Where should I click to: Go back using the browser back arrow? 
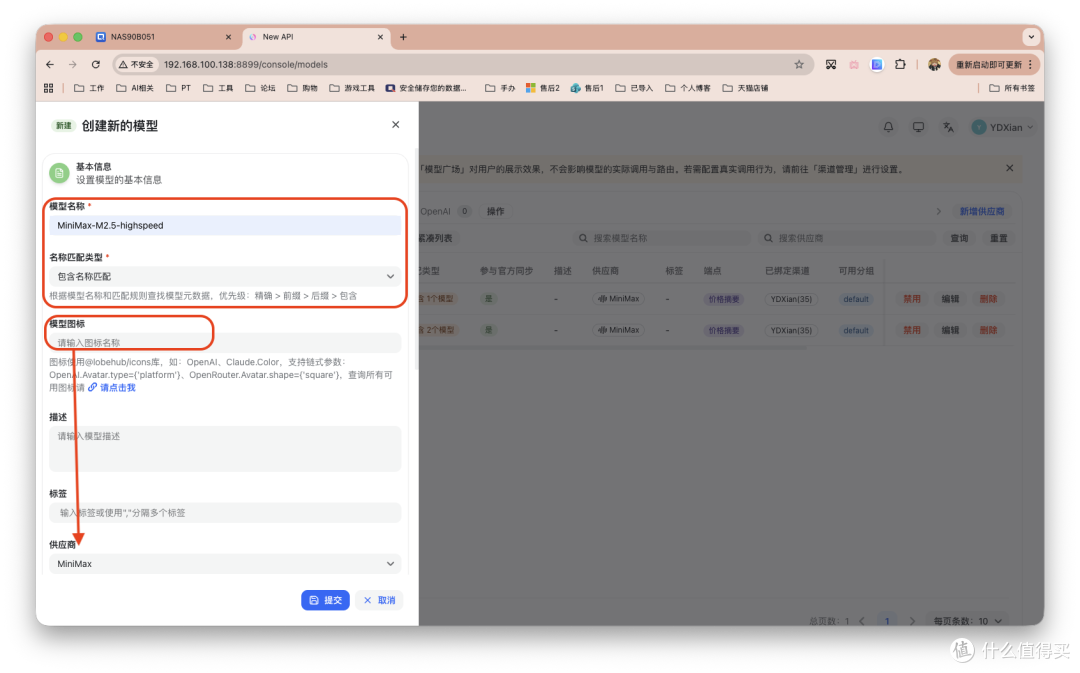[x=50, y=64]
